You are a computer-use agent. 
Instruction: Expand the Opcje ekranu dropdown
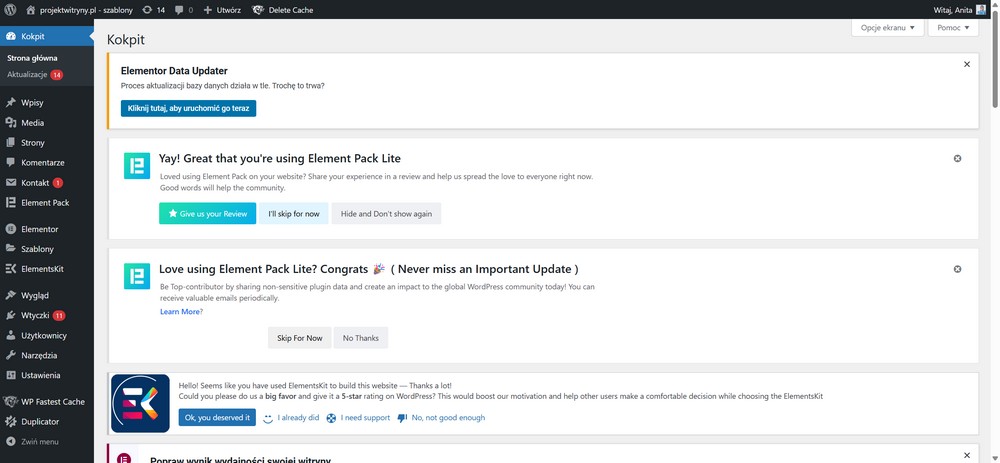click(887, 27)
